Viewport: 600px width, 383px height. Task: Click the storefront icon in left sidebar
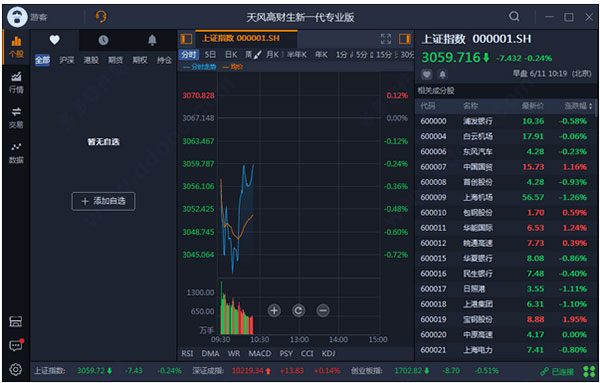click(x=16, y=321)
